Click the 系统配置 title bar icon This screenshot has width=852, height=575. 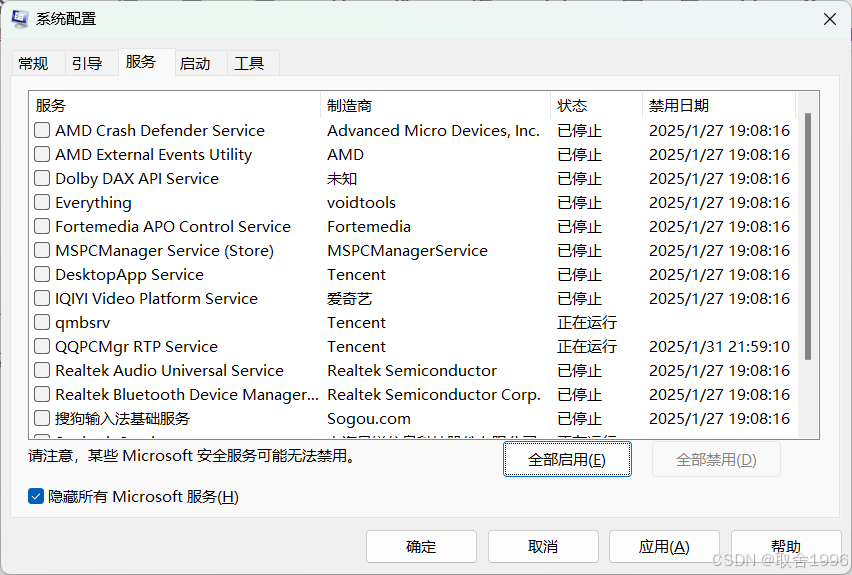(x=20, y=18)
